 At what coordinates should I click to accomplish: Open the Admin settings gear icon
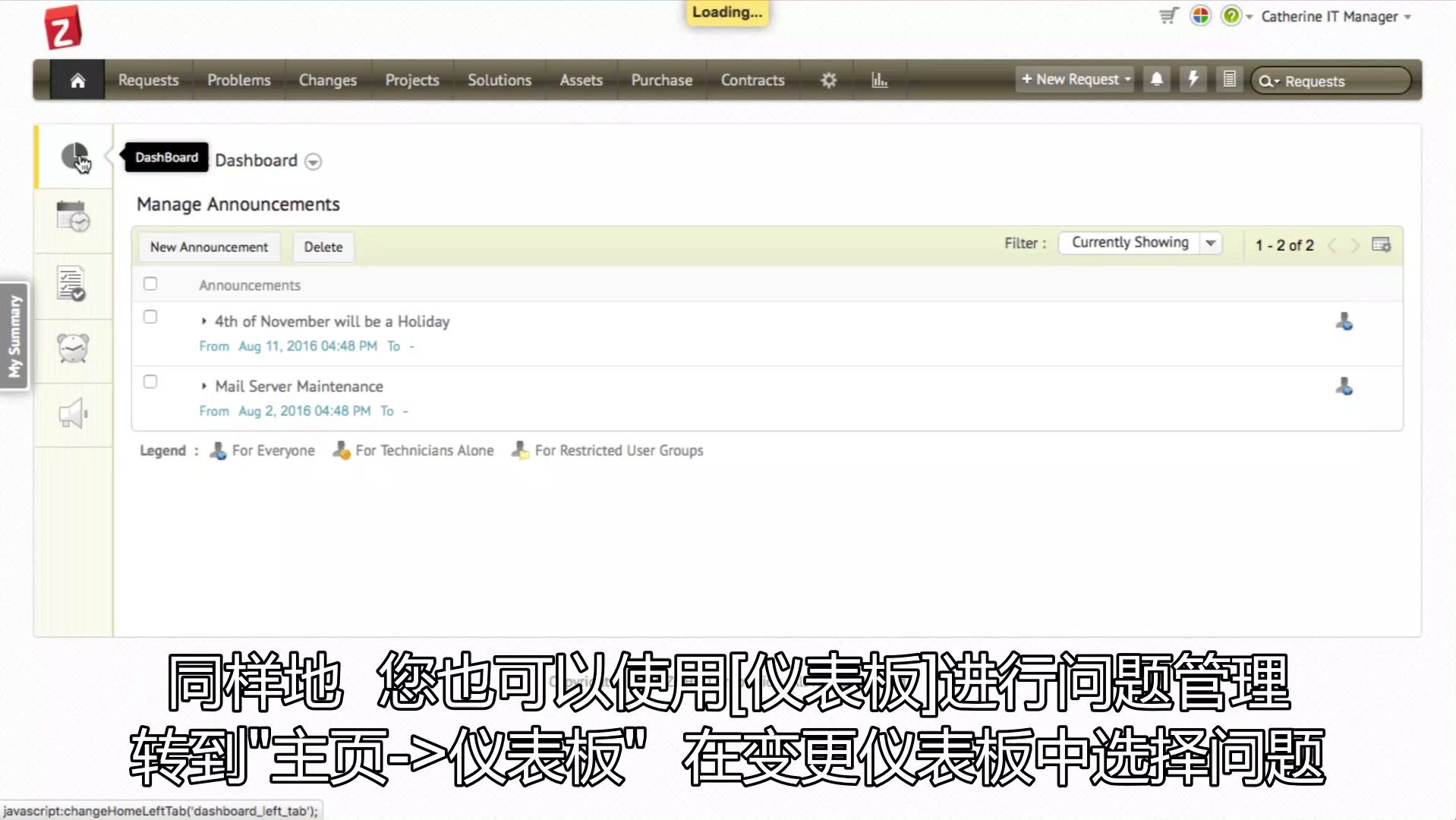click(828, 79)
